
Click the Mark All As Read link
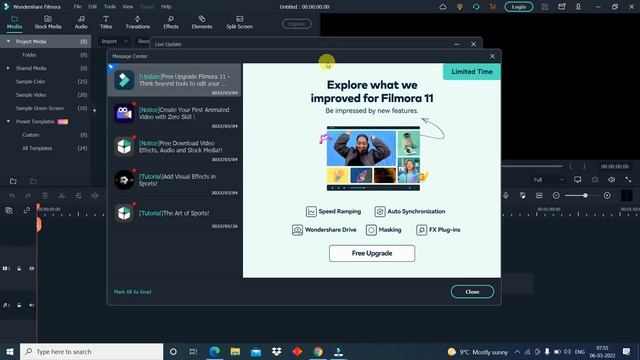pos(133,292)
